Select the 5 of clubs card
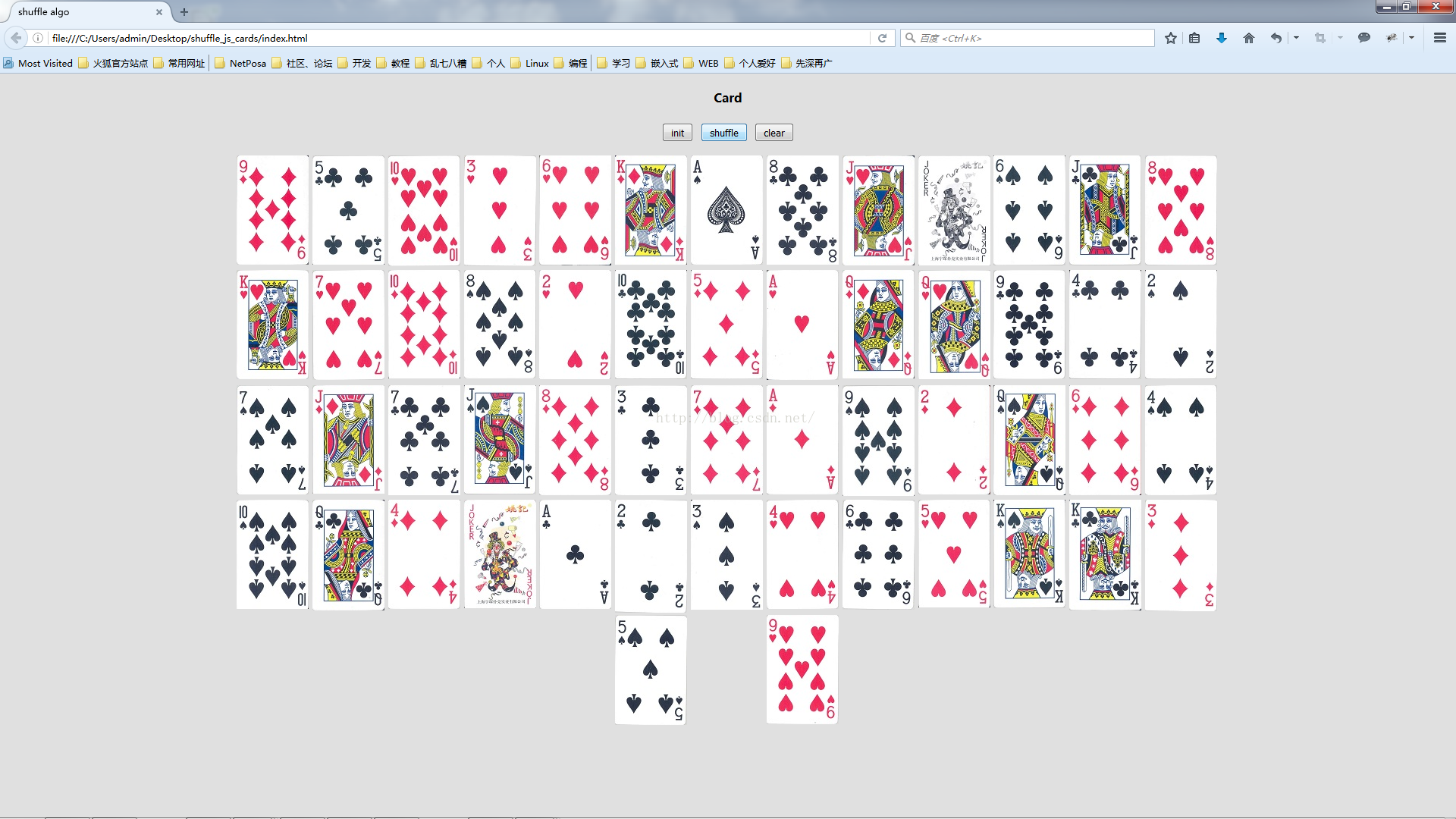Screen dimensions: 1456x819 (x=348, y=210)
